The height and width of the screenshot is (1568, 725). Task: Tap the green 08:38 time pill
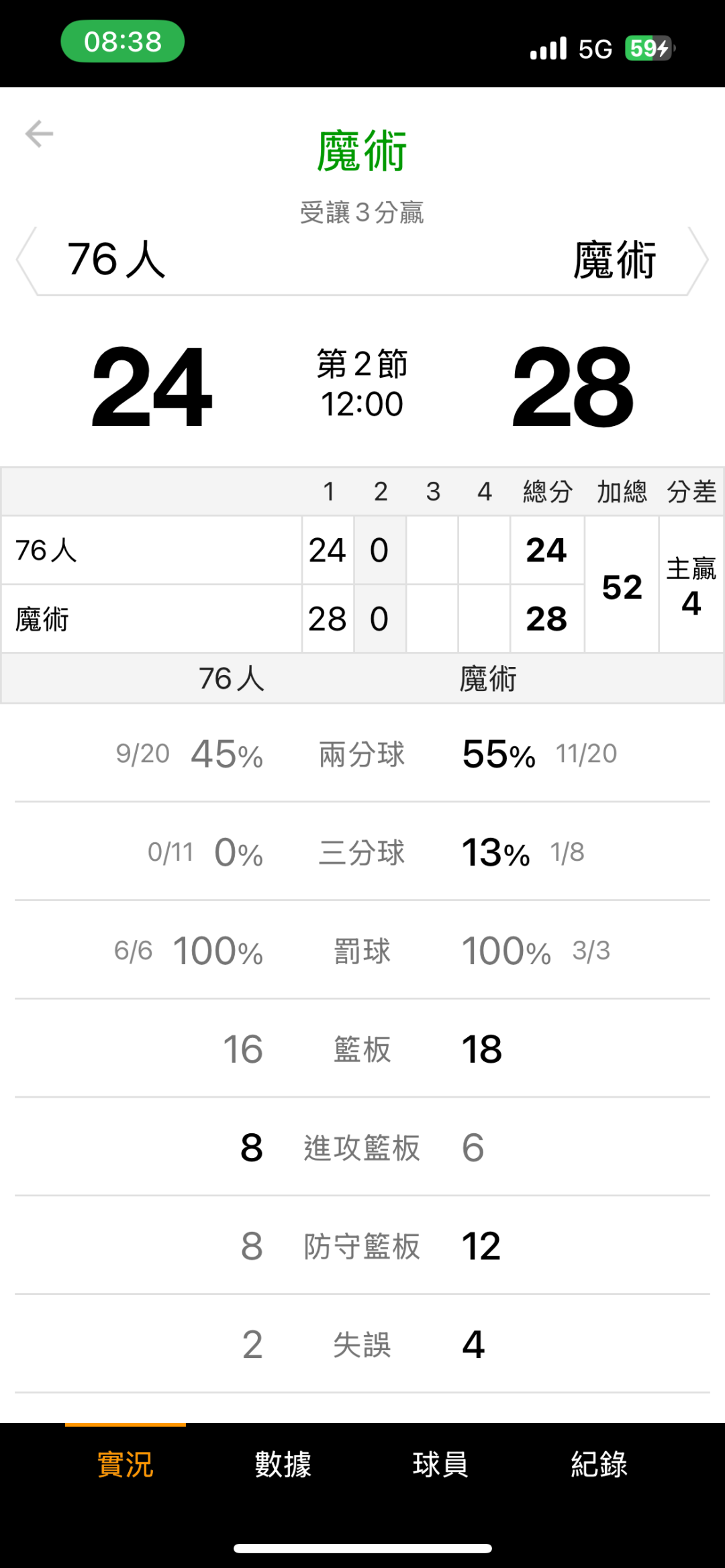(x=123, y=42)
